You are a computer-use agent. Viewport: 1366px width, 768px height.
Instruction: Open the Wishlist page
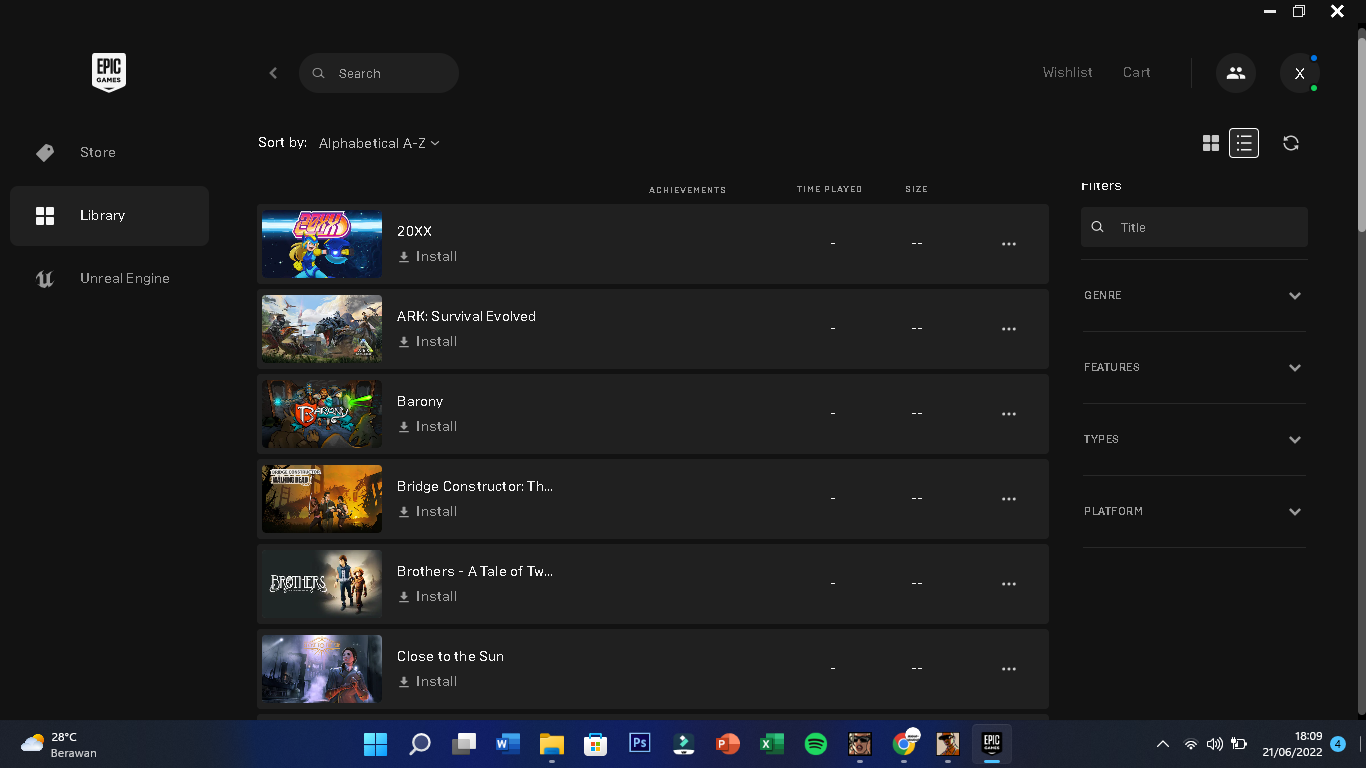coord(1067,72)
